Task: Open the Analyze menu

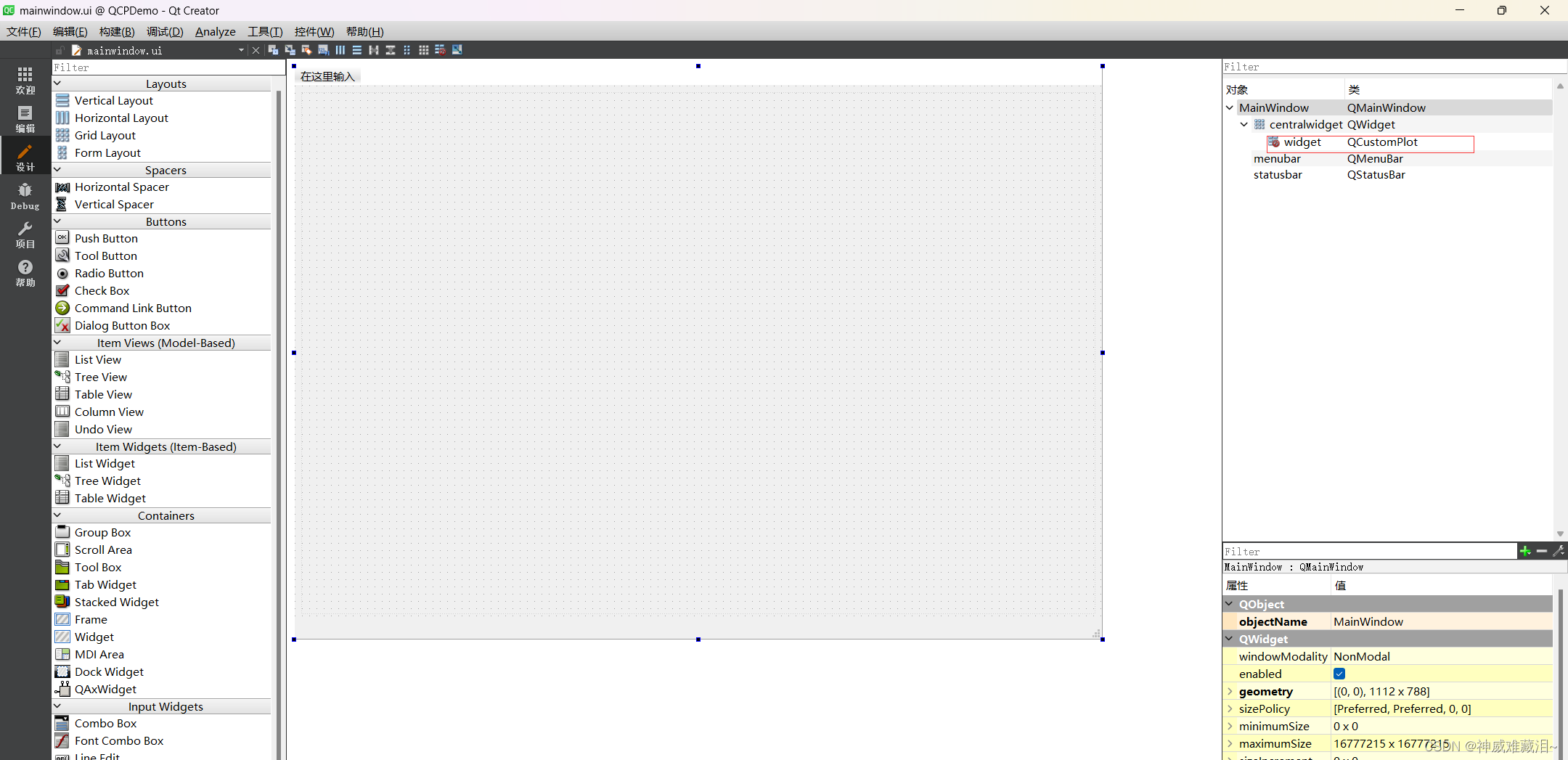Action: coord(214,31)
